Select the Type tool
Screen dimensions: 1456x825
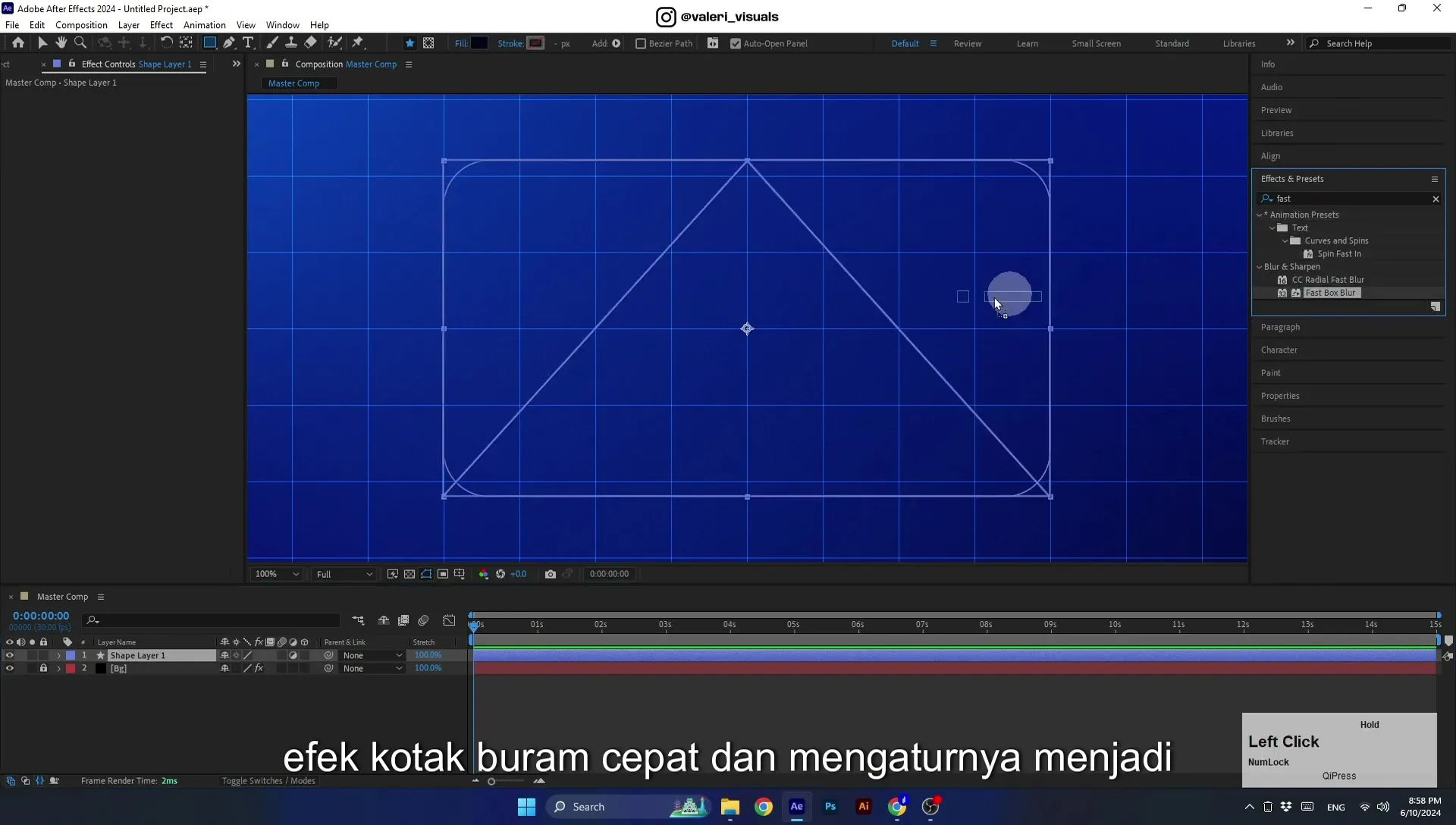pyautogui.click(x=248, y=43)
